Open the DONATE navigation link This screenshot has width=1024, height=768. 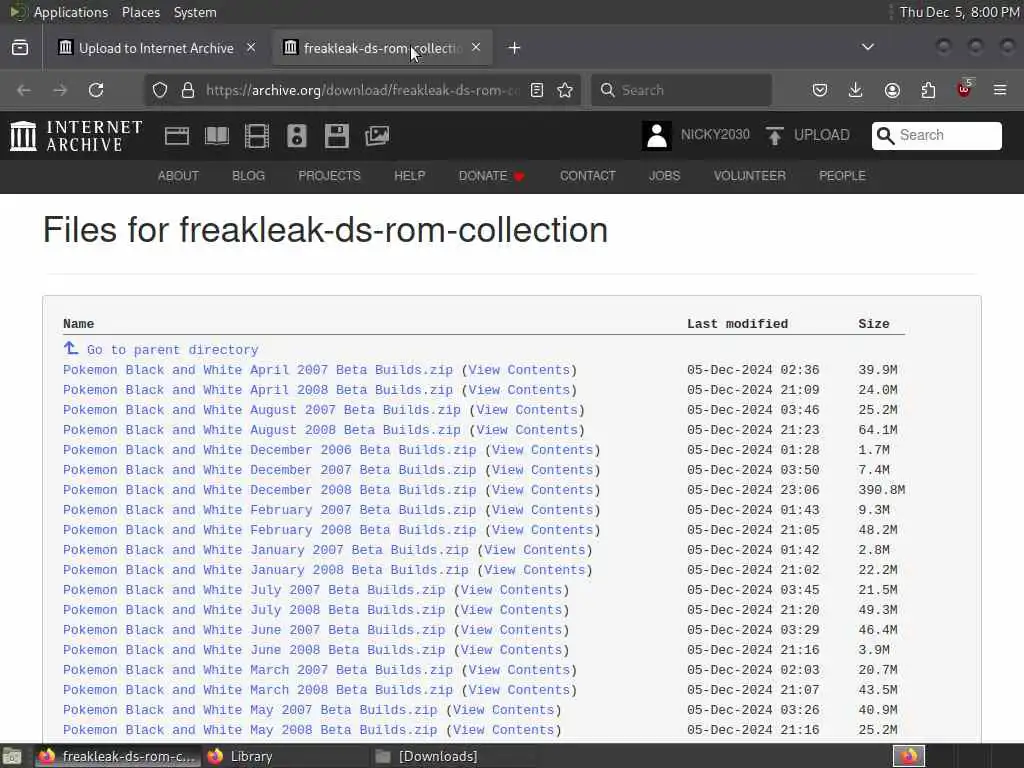[492, 176]
